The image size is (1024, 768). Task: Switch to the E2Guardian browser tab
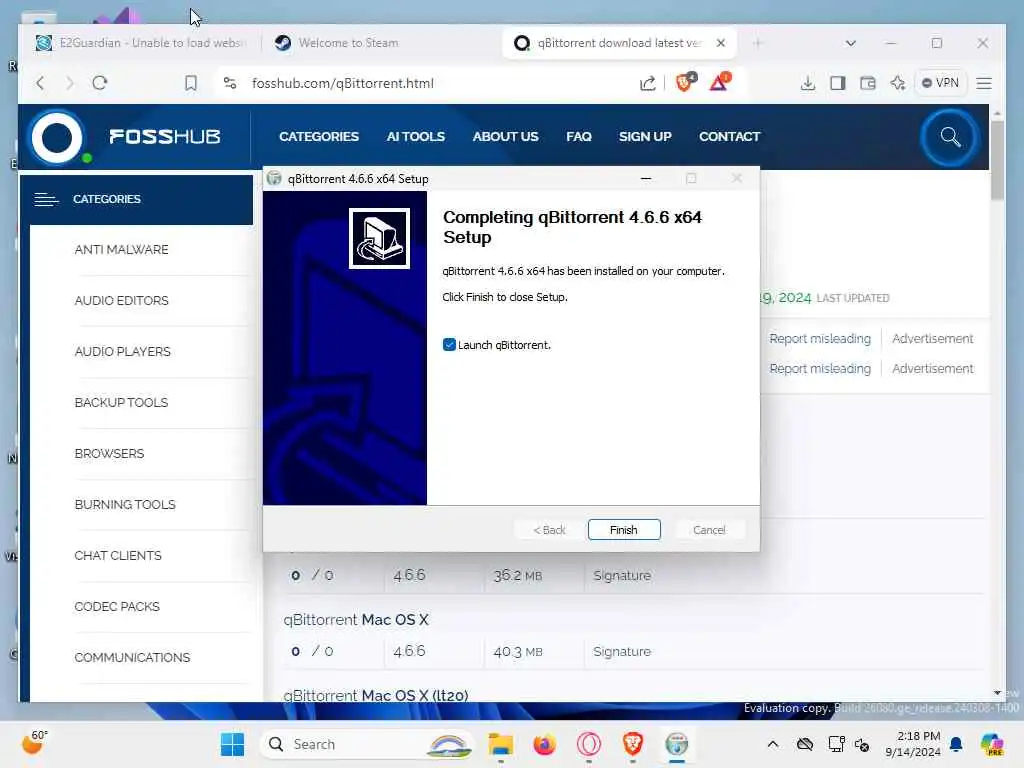point(140,43)
